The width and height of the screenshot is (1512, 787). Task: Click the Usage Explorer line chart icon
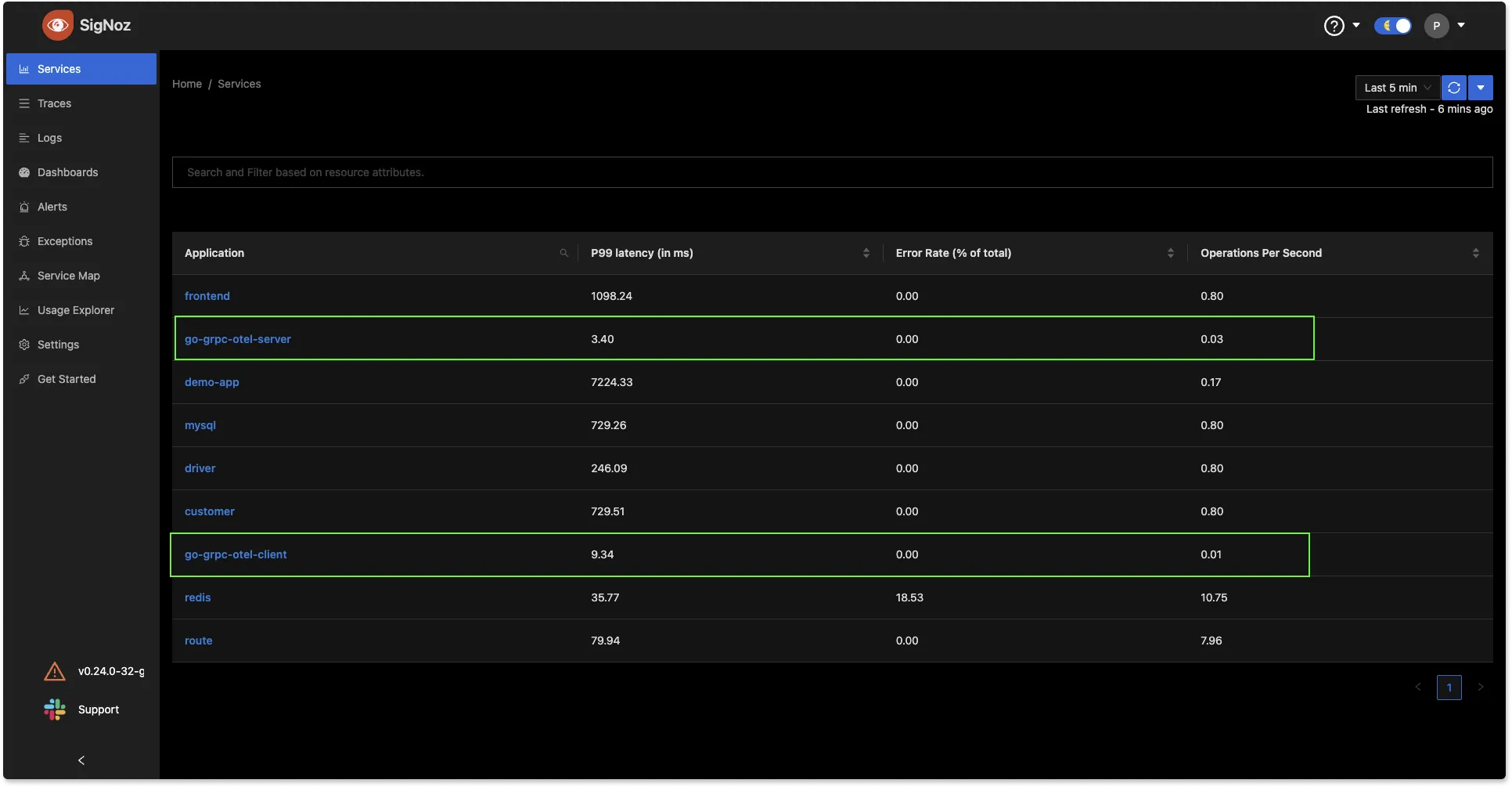pos(24,310)
